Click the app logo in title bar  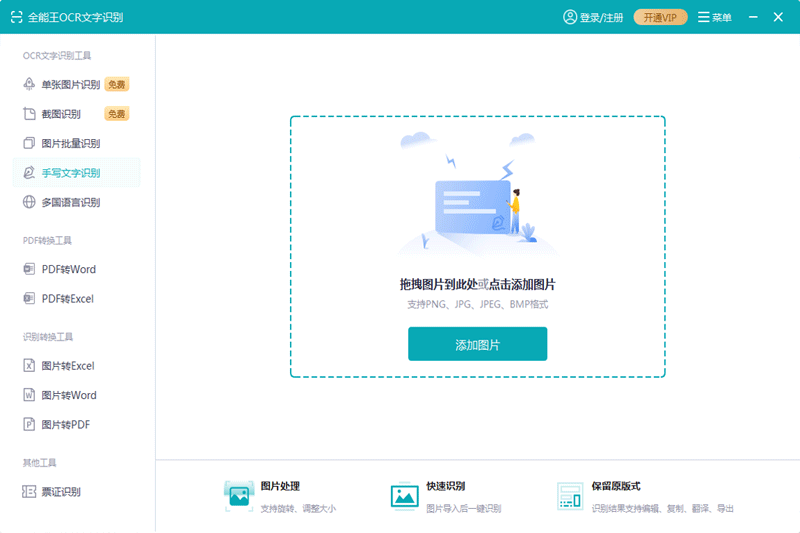click(16, 17)
